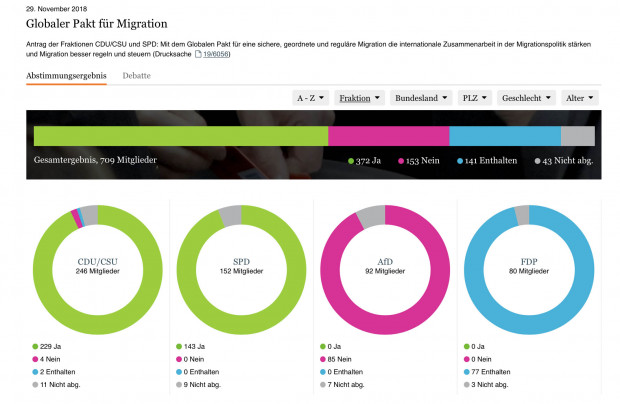This screenshot has width=620, height=404.
Task: Select the FDP donut chart label
Action: click(x=529, y=262)
